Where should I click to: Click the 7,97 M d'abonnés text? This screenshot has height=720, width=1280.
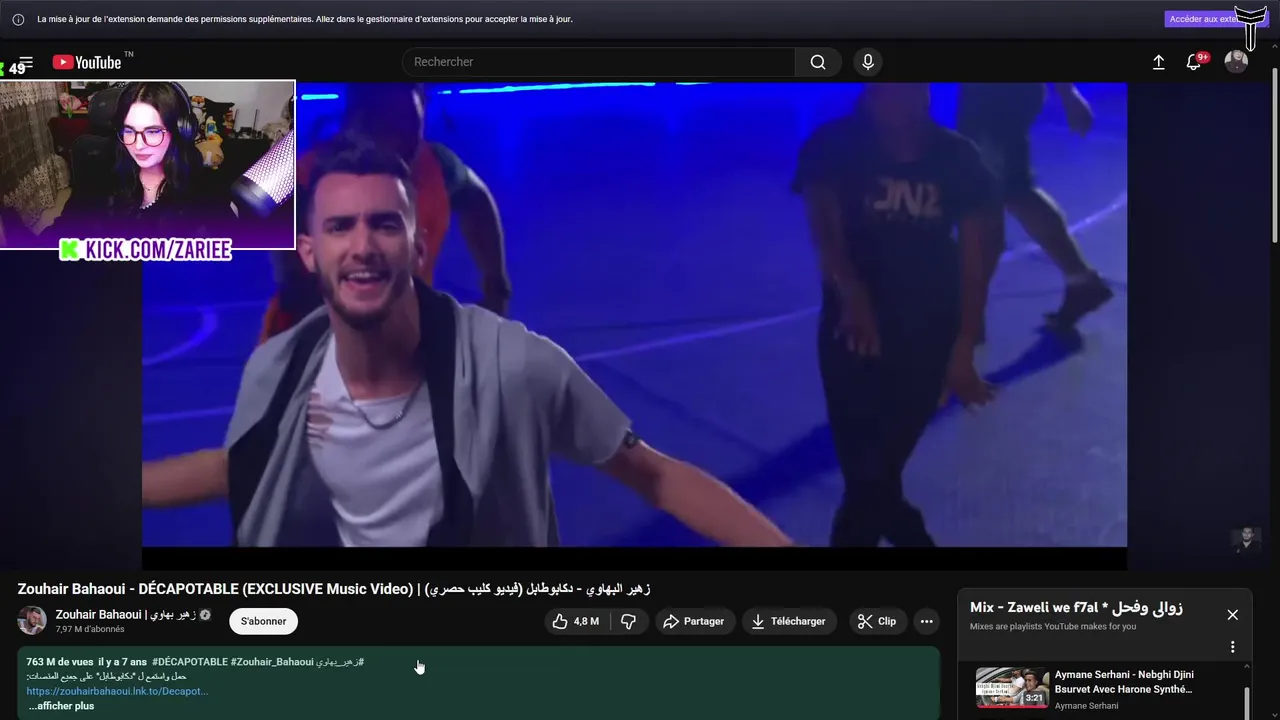click(90, 629)
